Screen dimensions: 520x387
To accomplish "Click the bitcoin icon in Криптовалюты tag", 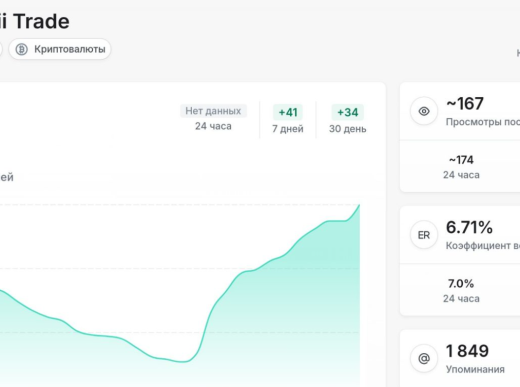I will coord(22,49).
